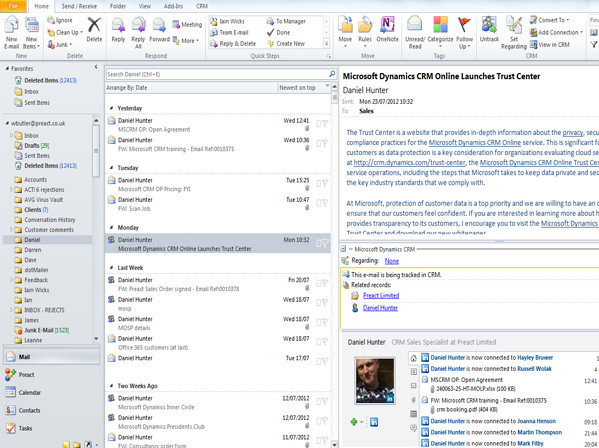The width and height of the screenshot is (599, 448).
Task: Collapse the Microsoft Dynamics CRM pane
Action: click(x=343, y=249)
